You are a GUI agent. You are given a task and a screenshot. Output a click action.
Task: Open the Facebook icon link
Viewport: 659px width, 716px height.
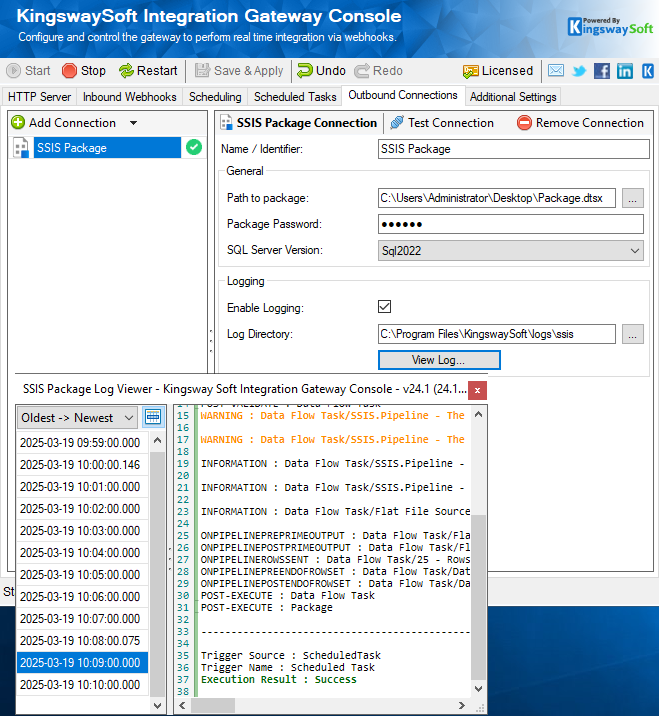(602, 71)
